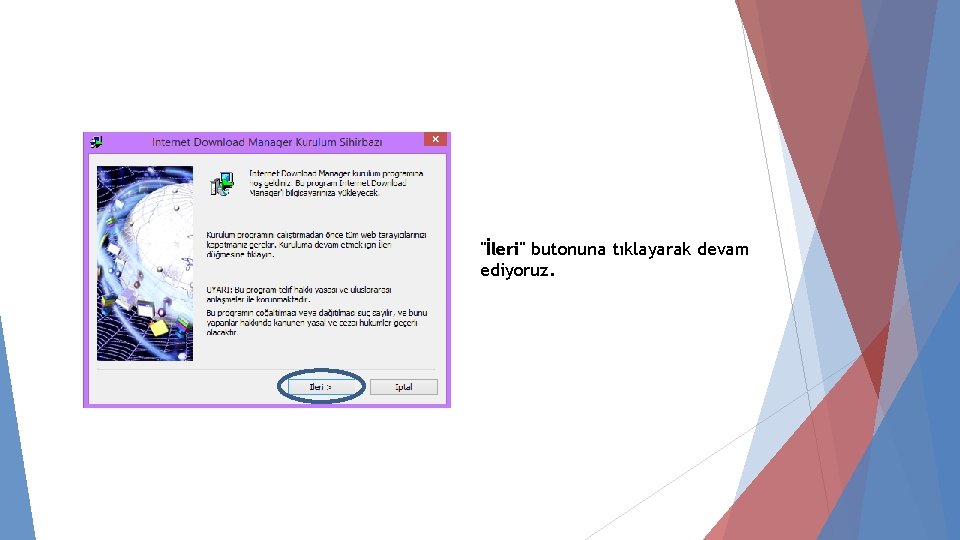Click the İptal button to cancel setup
Screen dimensions: 960x540
point(403,387)
